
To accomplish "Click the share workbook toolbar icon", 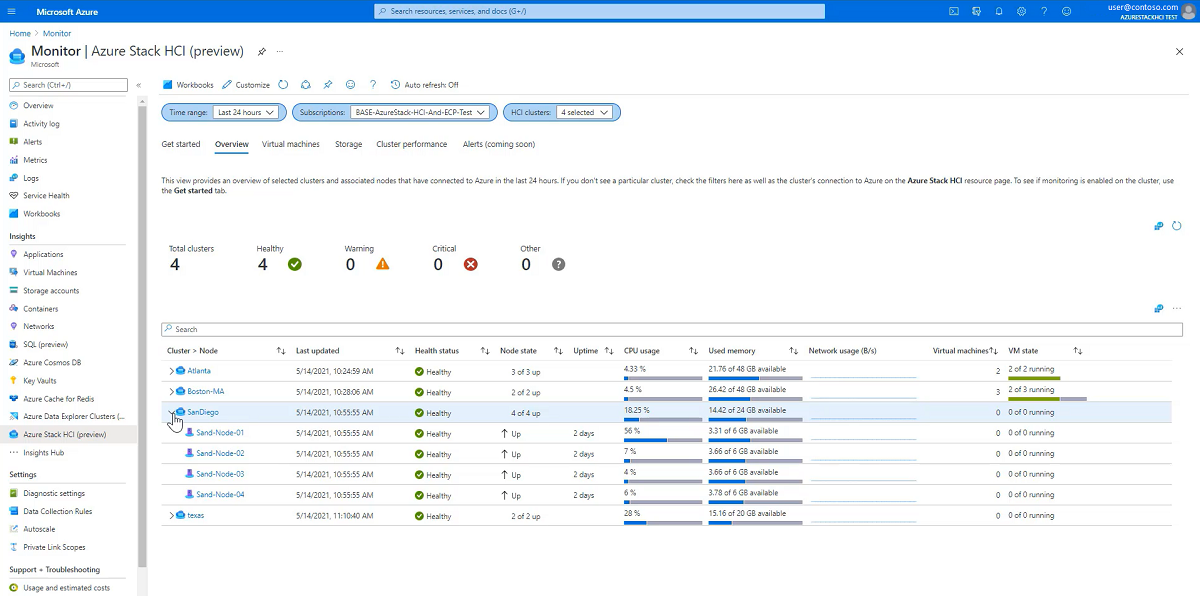I will 306,85.
